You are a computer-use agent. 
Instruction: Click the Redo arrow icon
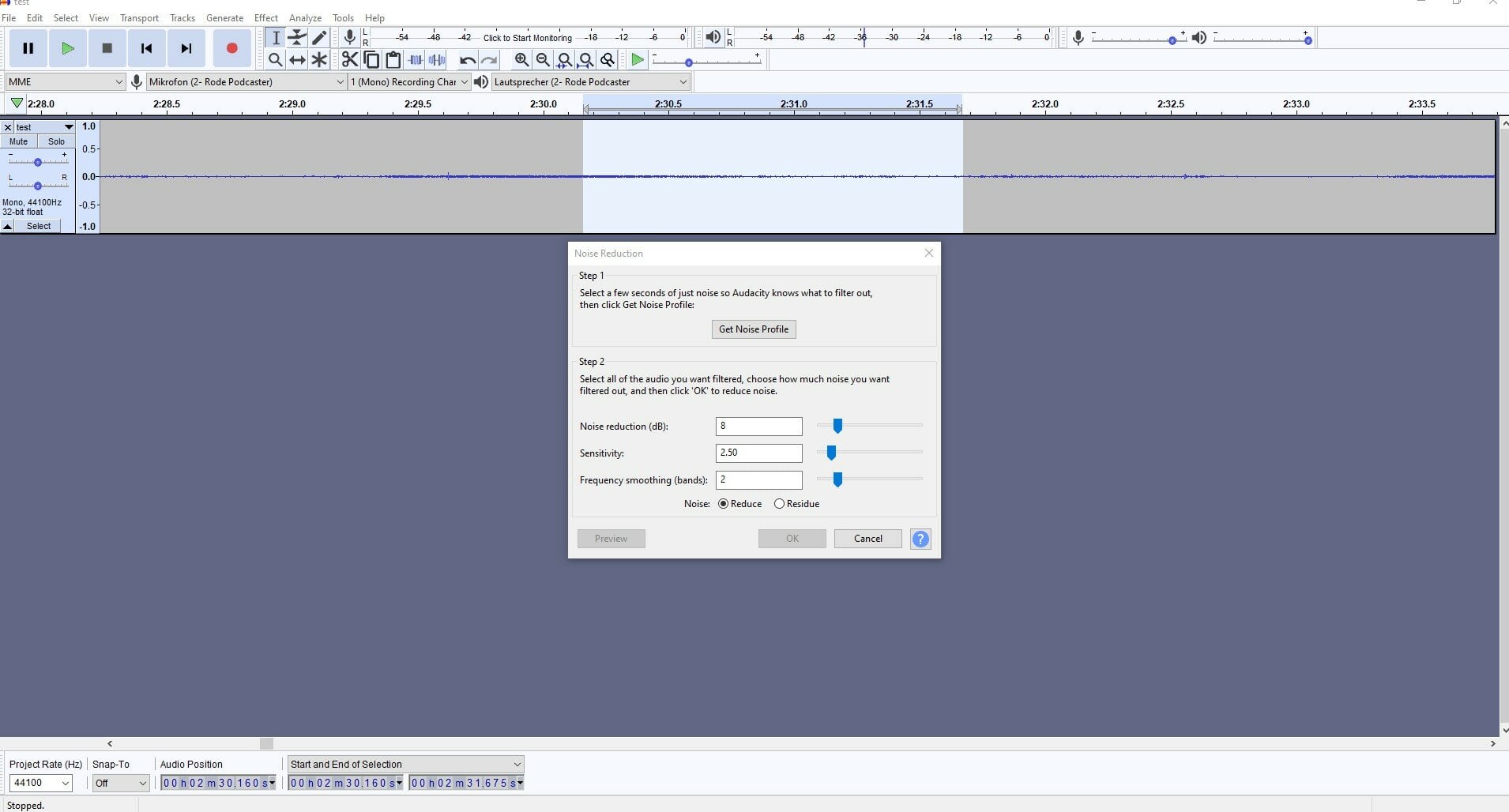tap(489, 59)
